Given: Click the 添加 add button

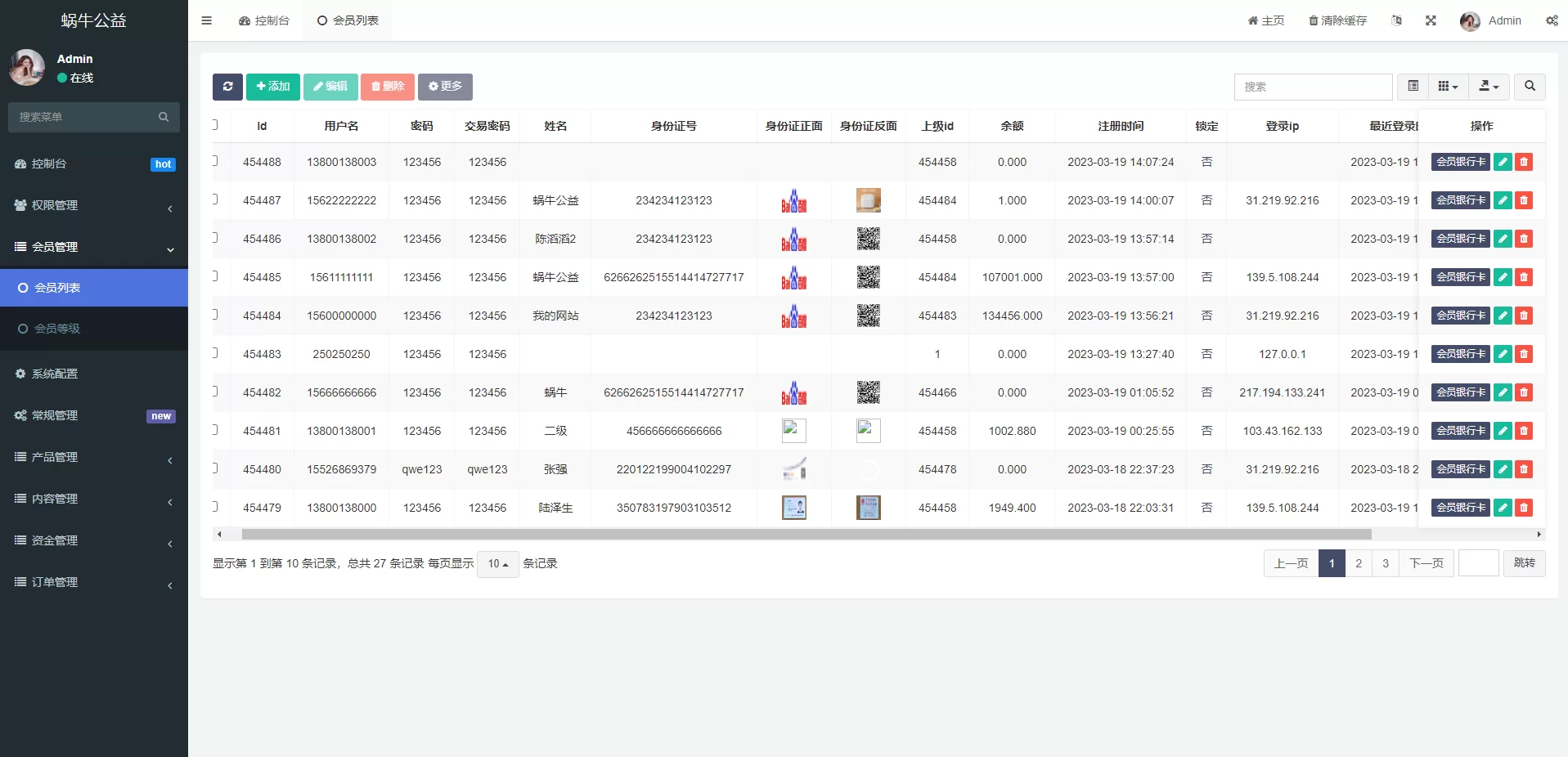Looking at the screenshot, I should [272, 87].
